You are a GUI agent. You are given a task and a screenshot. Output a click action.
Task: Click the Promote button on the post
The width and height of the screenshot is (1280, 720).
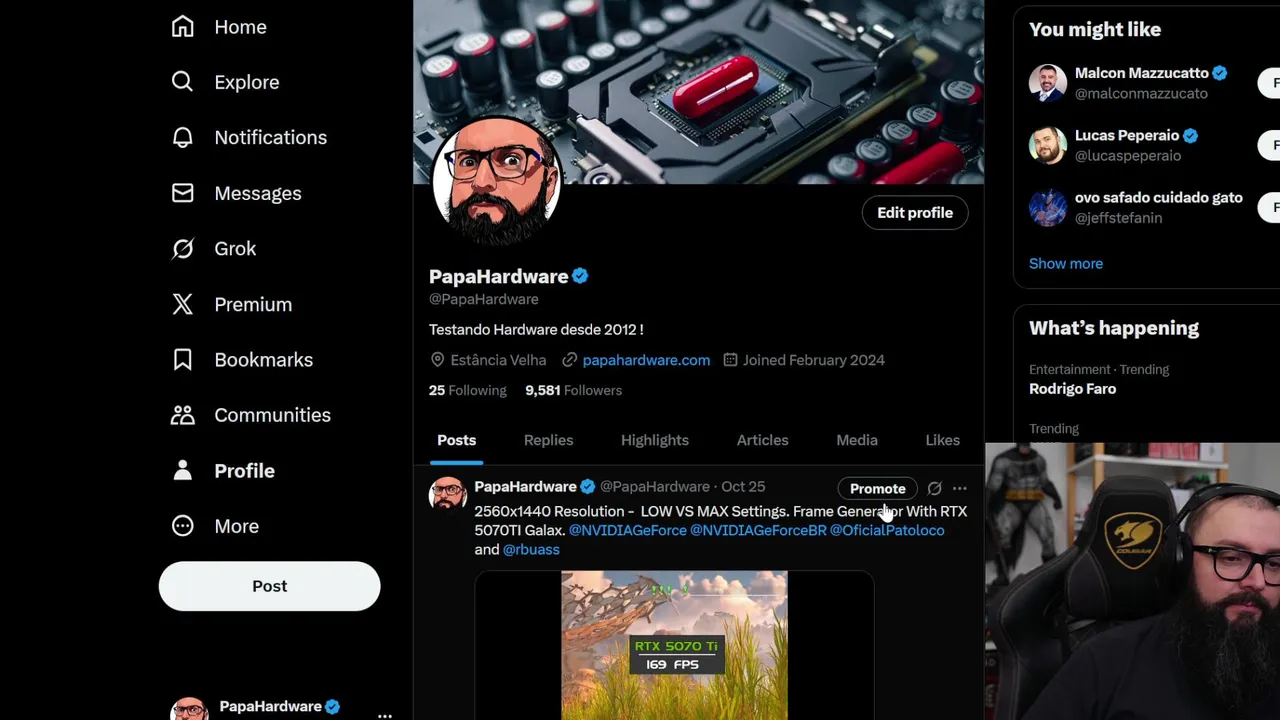[877, 488]
